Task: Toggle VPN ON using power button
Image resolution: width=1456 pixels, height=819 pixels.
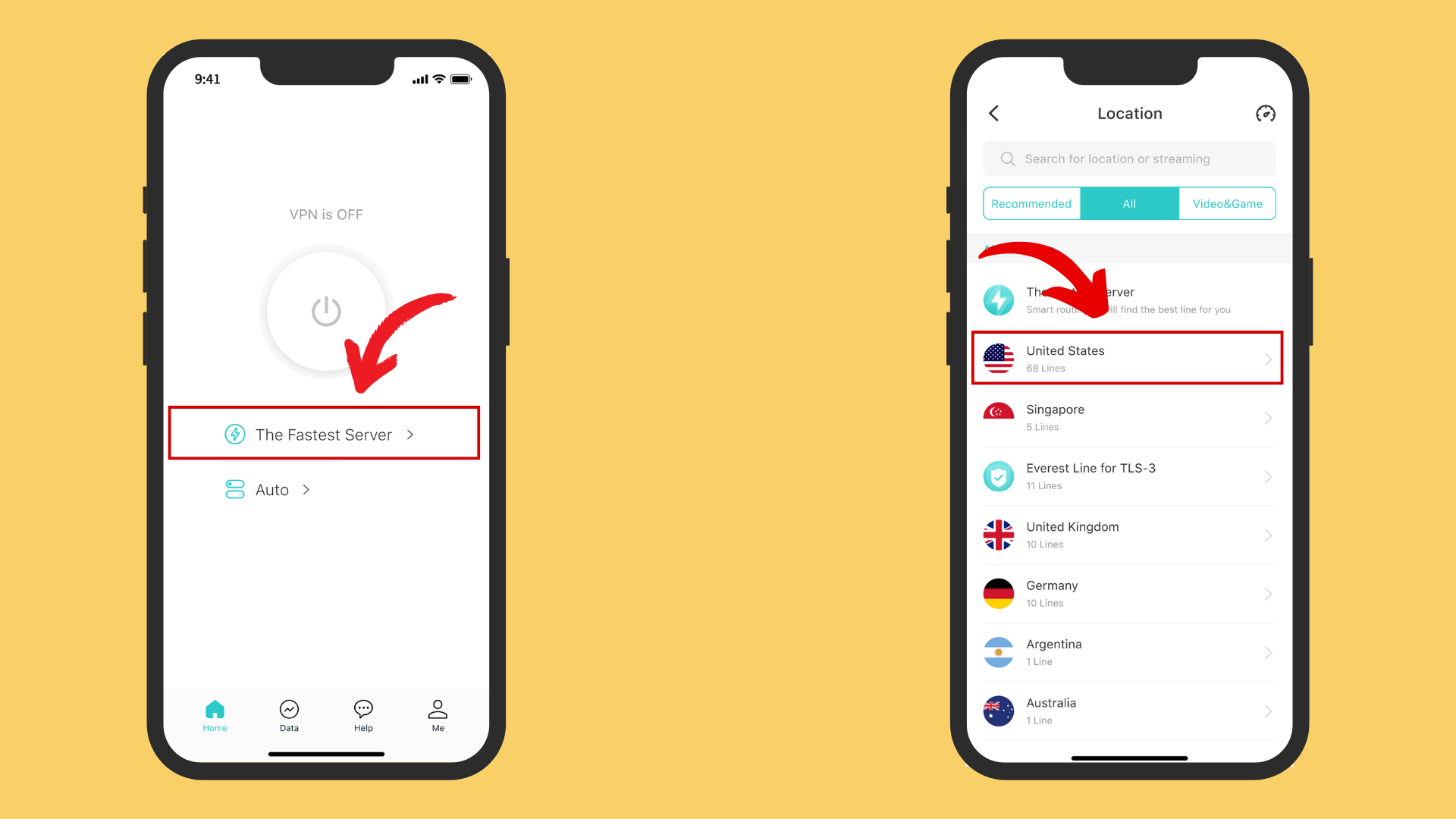Action: click(x=325, y=310)
